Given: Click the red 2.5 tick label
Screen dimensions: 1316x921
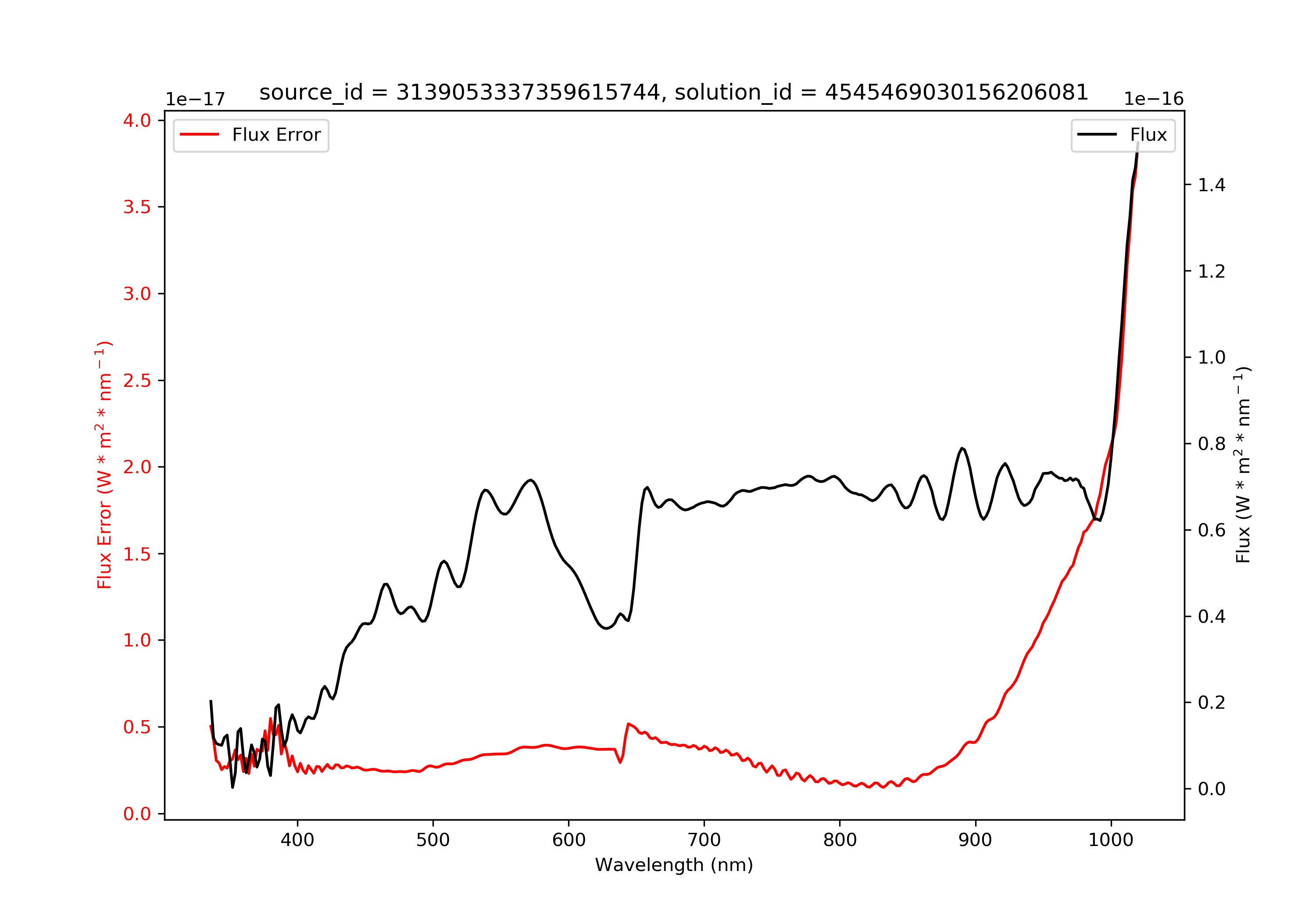Looking at the screenshot, I should tap(137, 381).
